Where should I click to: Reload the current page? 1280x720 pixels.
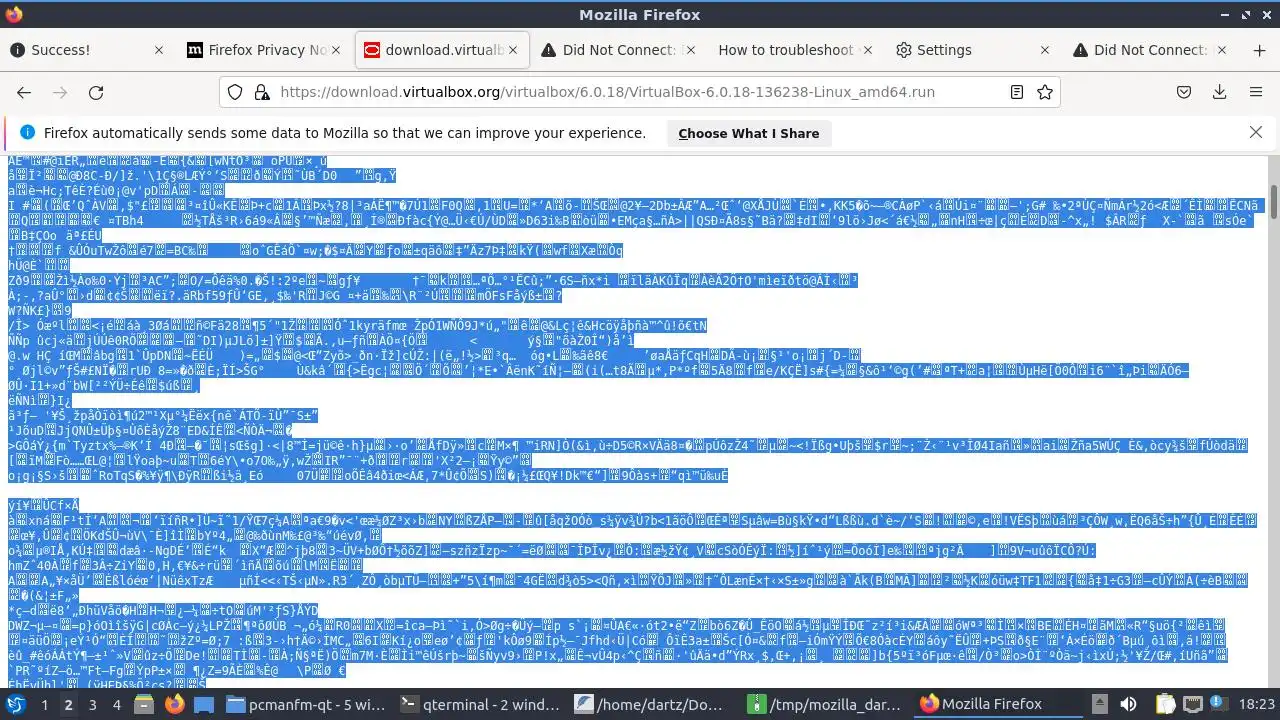pyautogui.click(x=96, y=92)
